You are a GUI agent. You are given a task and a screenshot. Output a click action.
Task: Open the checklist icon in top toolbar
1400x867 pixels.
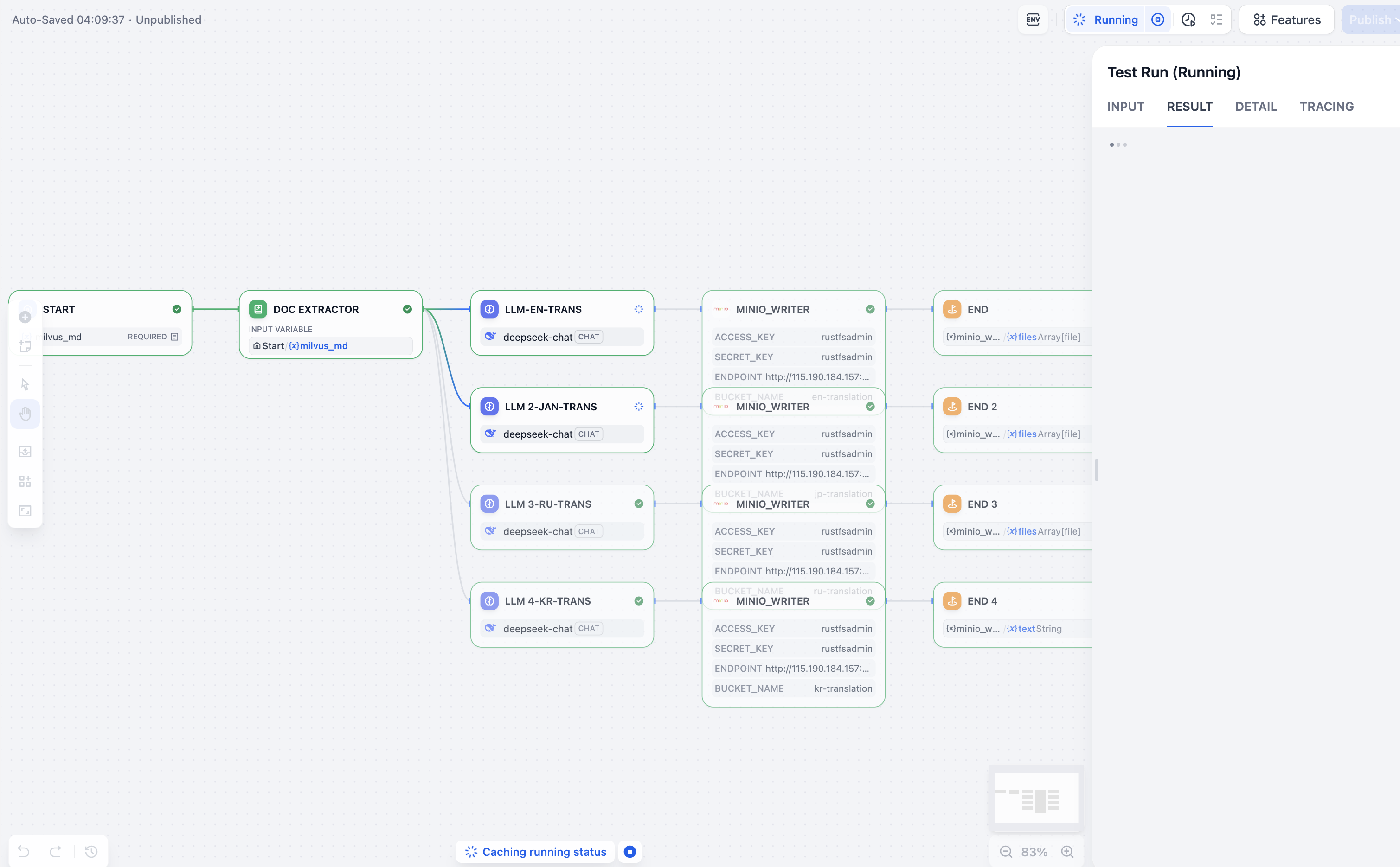[x=1216, y=19]
